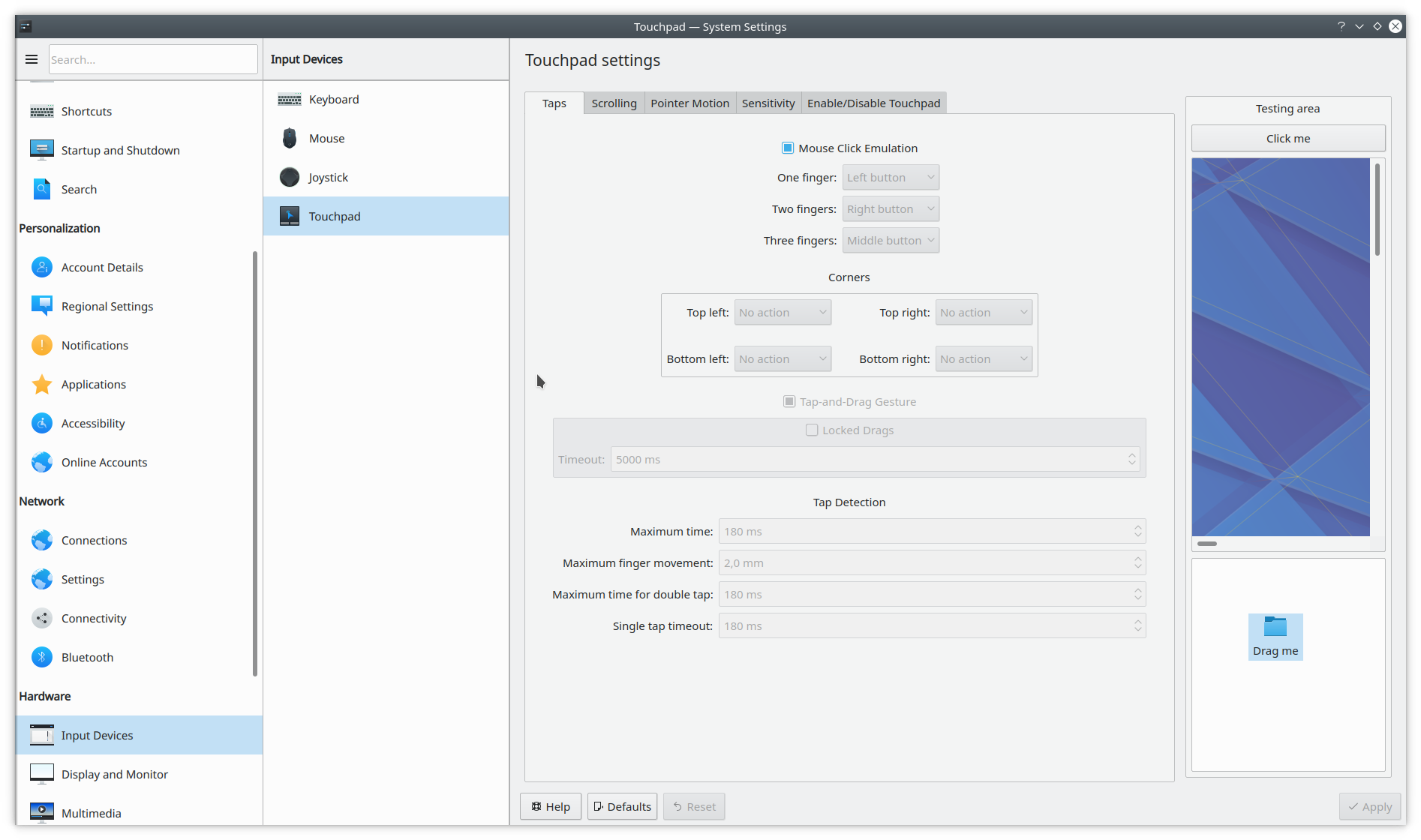
Task: Click the Input Devices icon
Action: tap(42, 735)
